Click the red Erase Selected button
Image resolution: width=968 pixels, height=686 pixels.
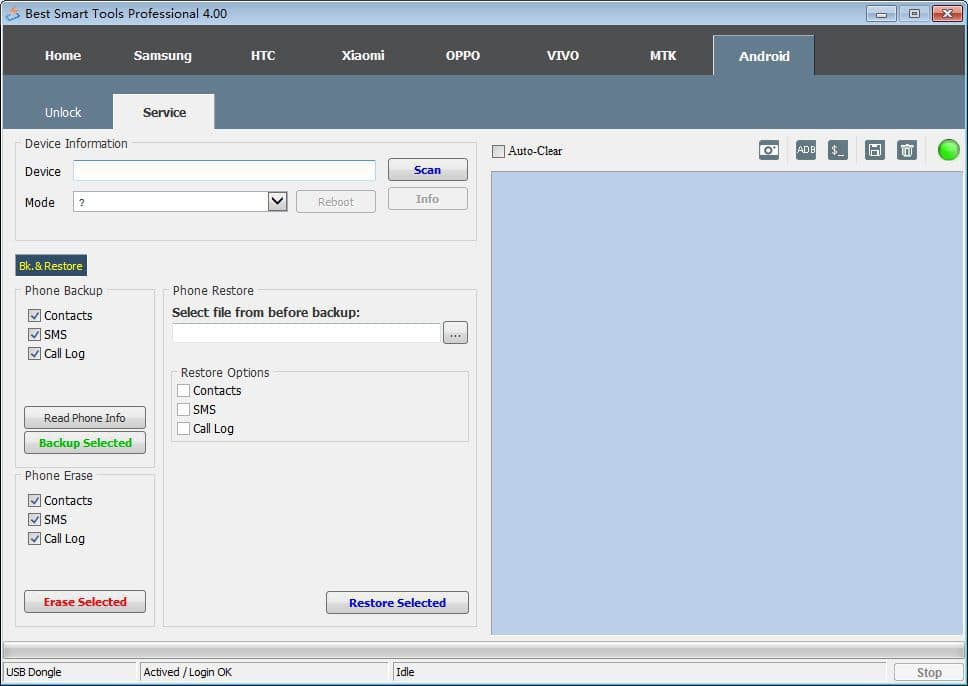pyautogui.click(x=85, y=602)
